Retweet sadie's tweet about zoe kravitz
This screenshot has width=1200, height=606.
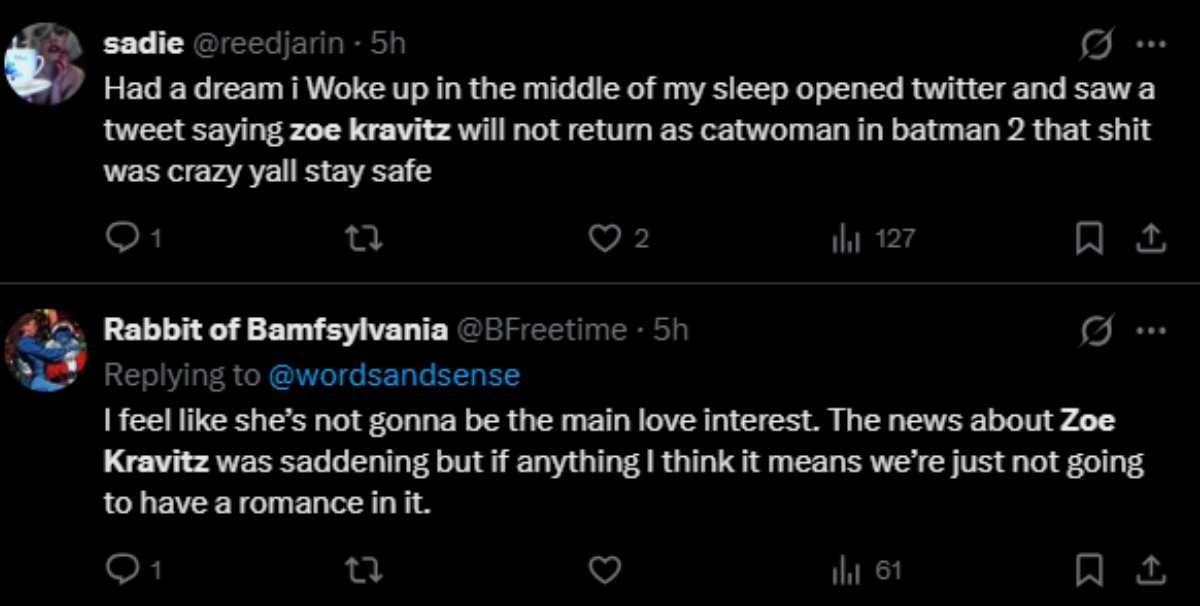[364, 238]
